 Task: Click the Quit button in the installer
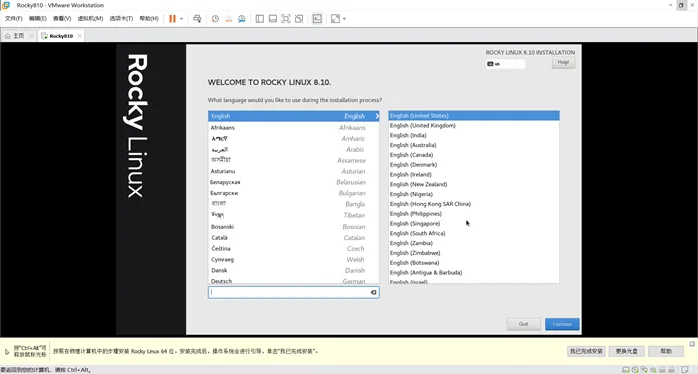pyautogui.click(x=524, y=324)
